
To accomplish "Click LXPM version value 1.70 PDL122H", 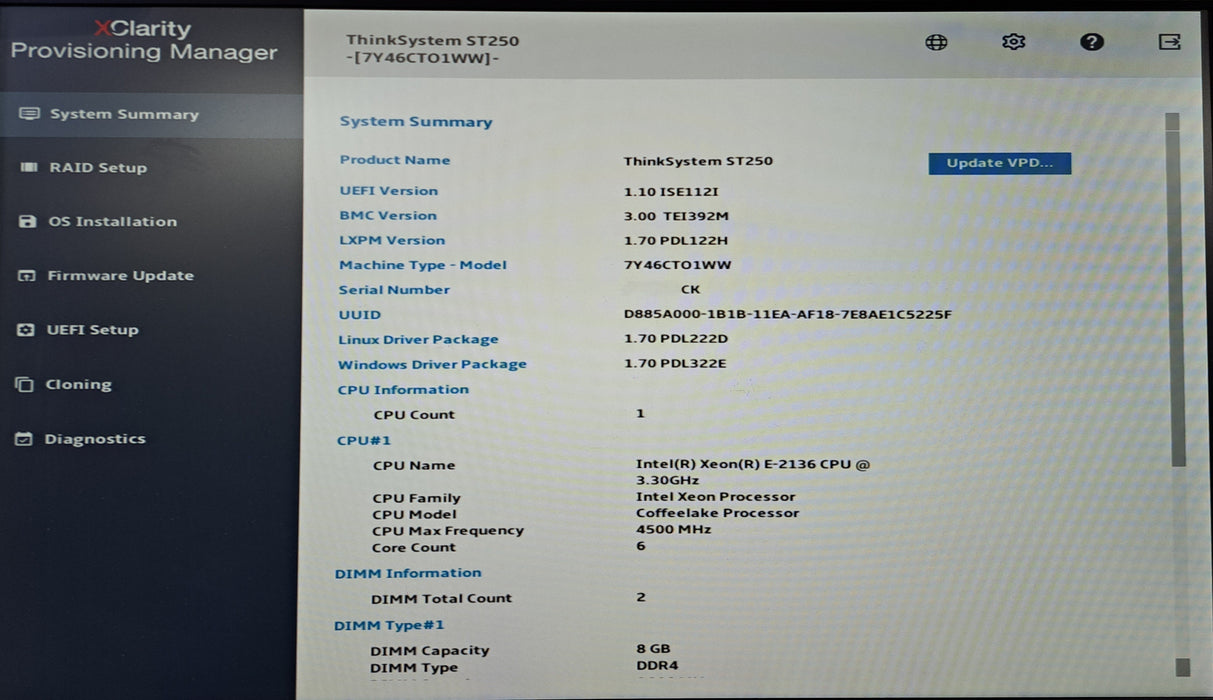I will tap(676, 241).
